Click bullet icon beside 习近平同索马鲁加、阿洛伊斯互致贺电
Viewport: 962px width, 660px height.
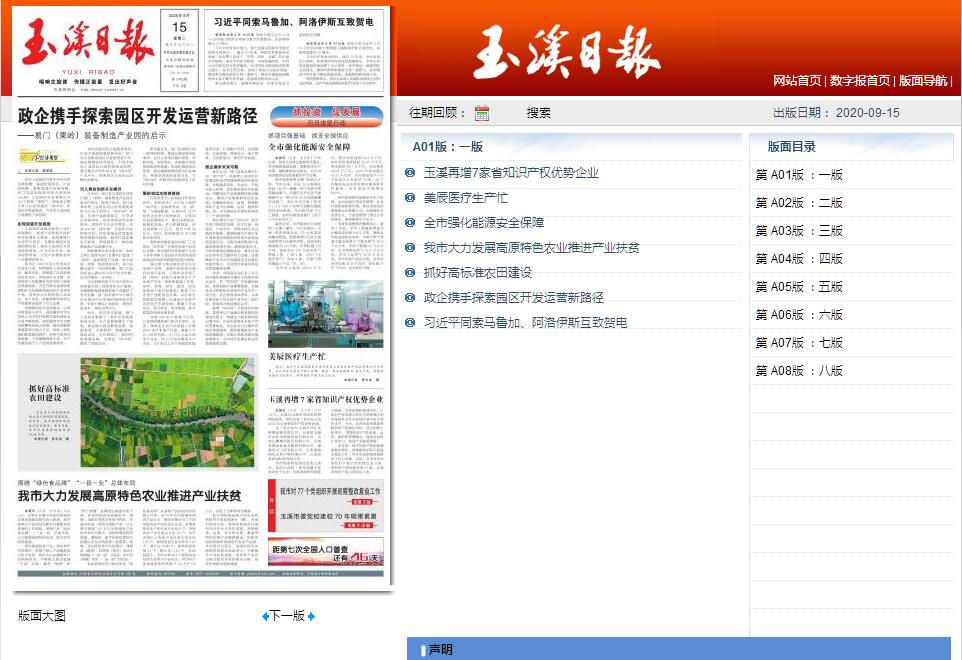[x=410, y=323]
